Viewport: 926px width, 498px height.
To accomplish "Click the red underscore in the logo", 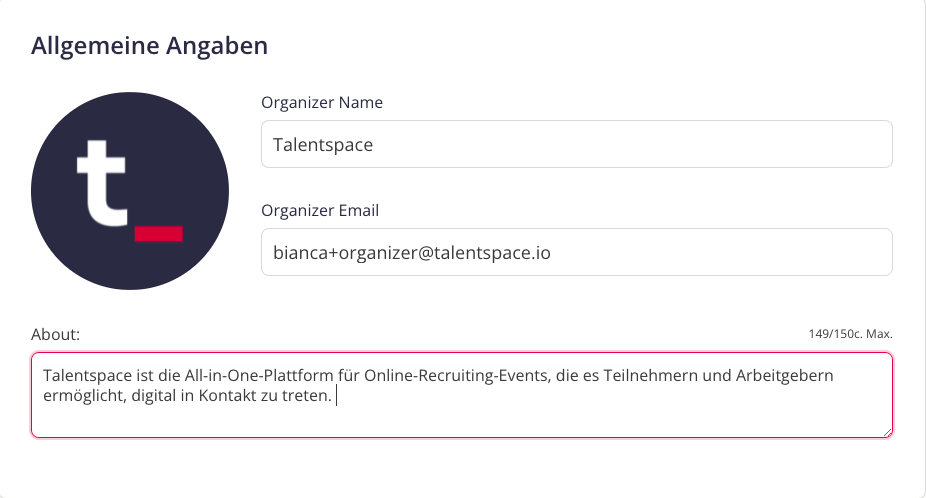I will [159, 234].
